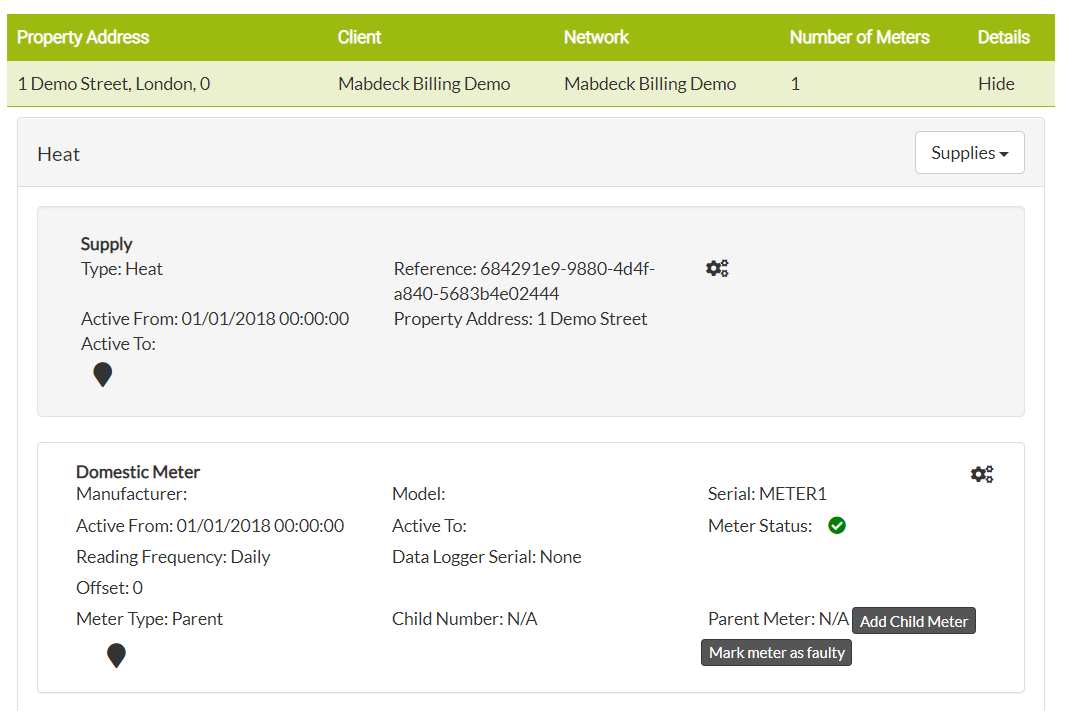Click the Domestic Meter location pin icon
The height and width of the screenshot is (711, 1066).
116,654
